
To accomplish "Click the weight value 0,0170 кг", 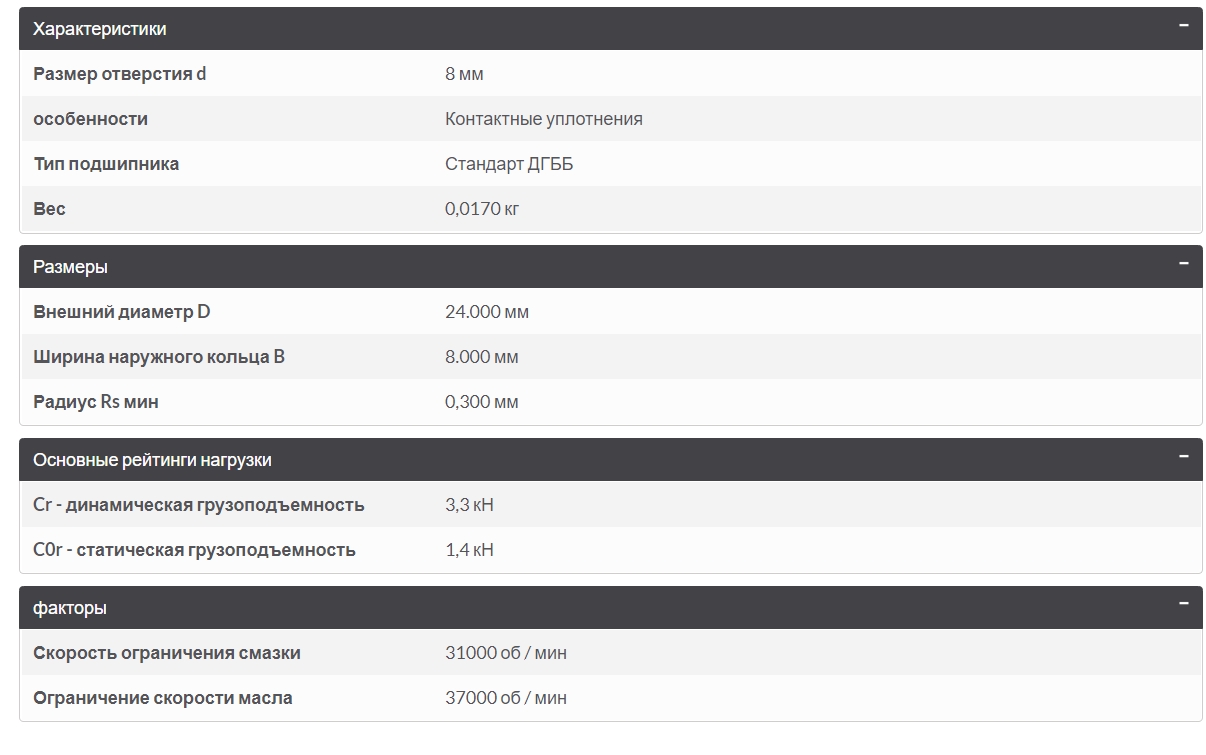I will point(481,209).
